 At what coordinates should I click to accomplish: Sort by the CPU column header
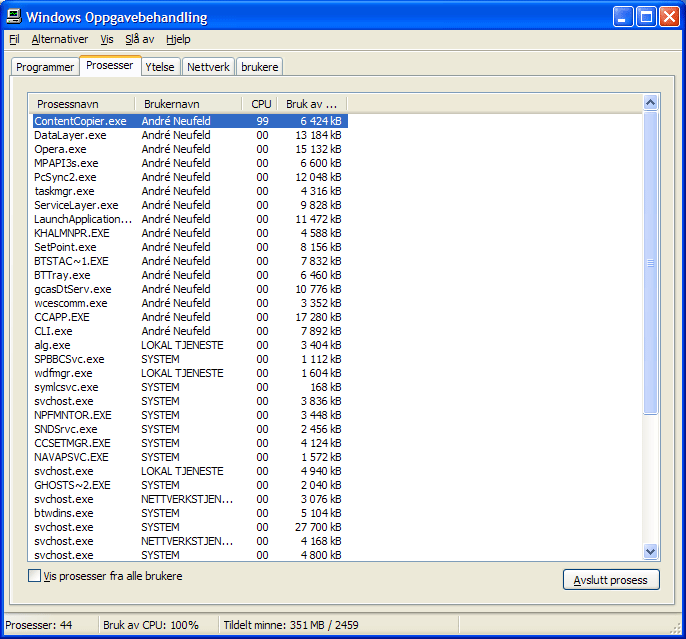pyautogui.click(x=260, y=104)
